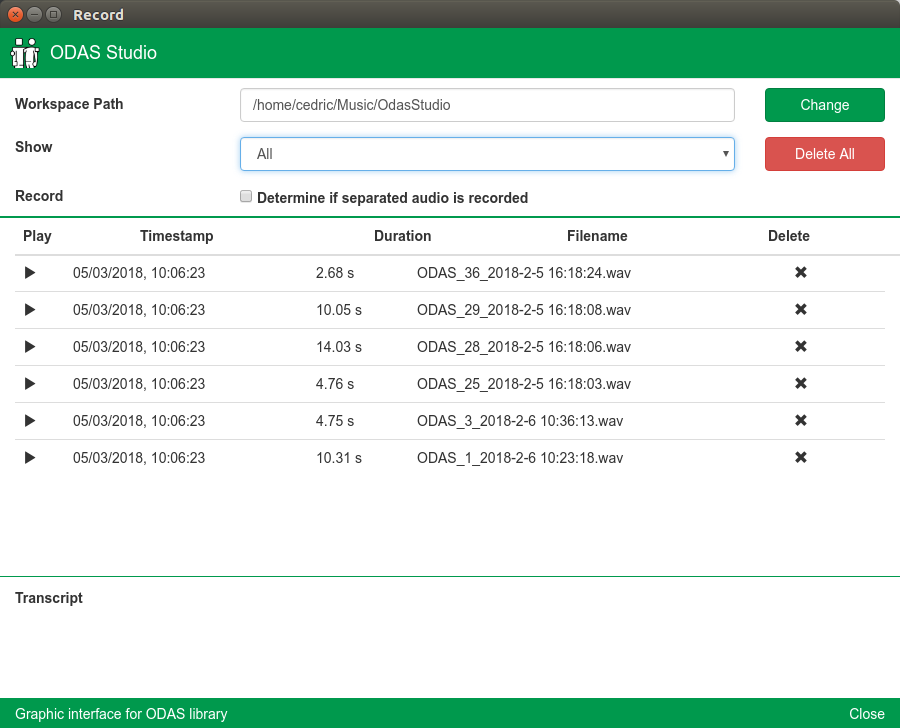Play ODAS_29 recording

click(30, 310)
